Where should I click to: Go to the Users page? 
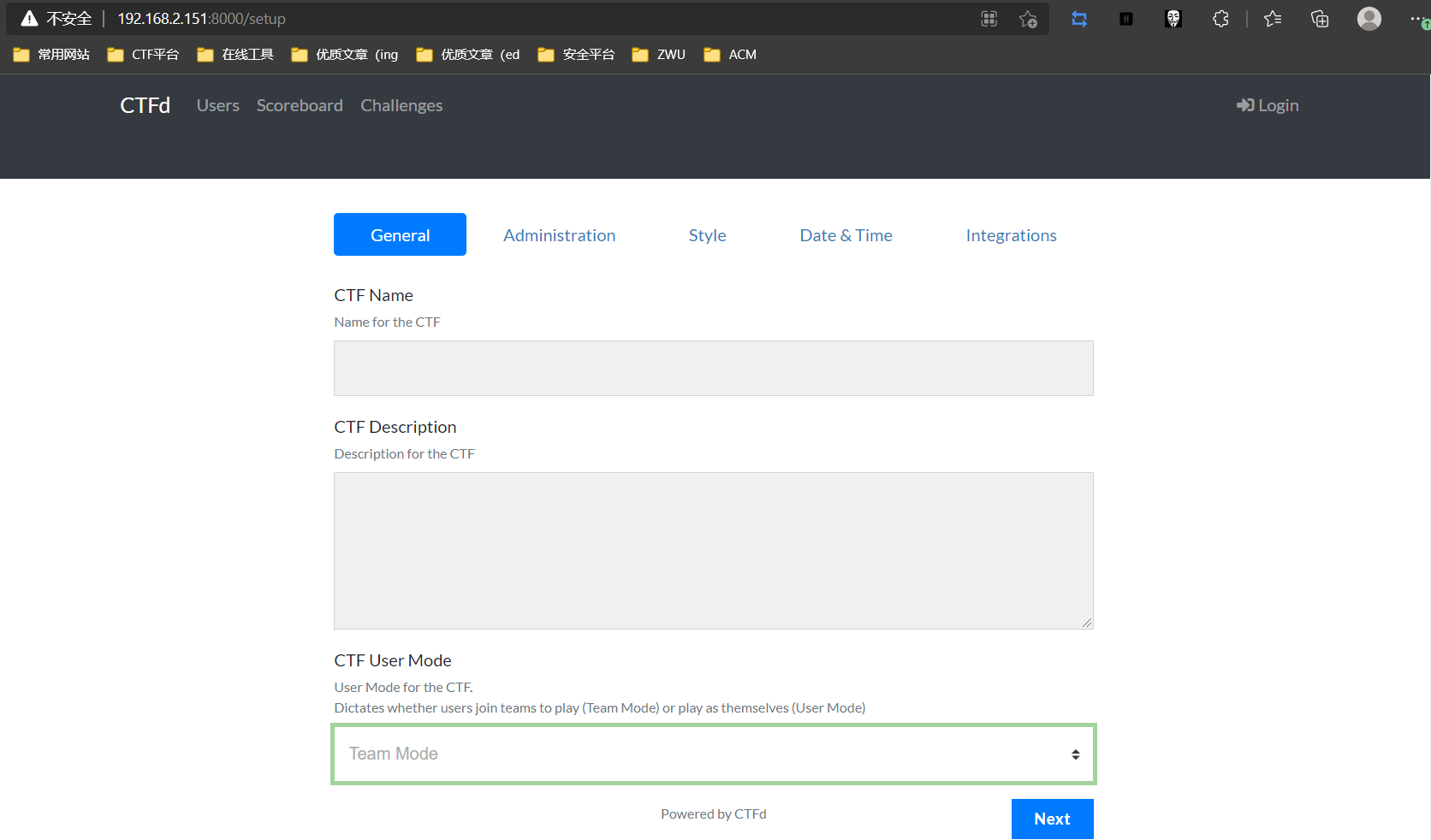[x=218, y=105]
